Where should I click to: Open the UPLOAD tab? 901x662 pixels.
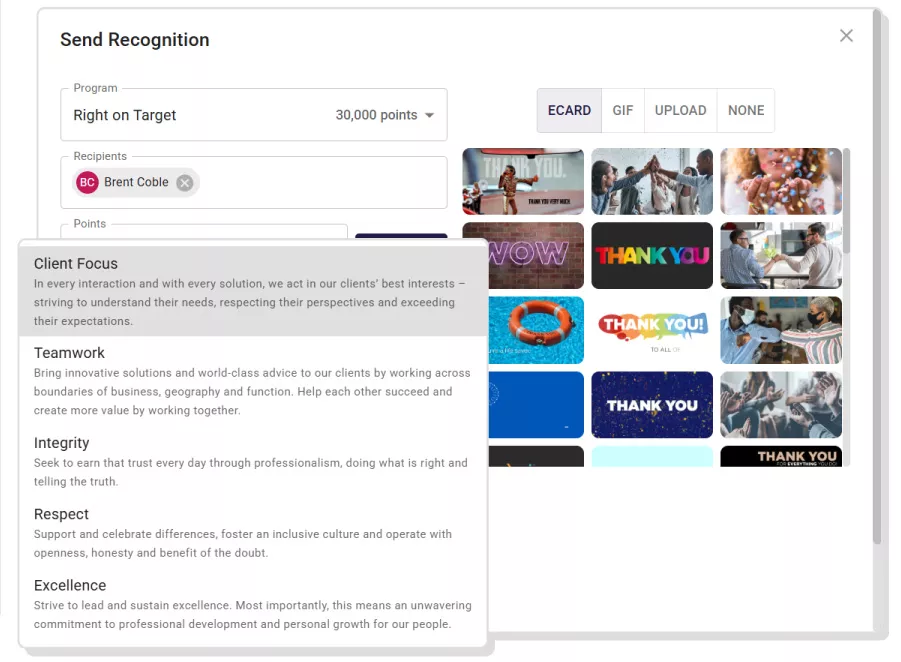click(x=680, y=110)
